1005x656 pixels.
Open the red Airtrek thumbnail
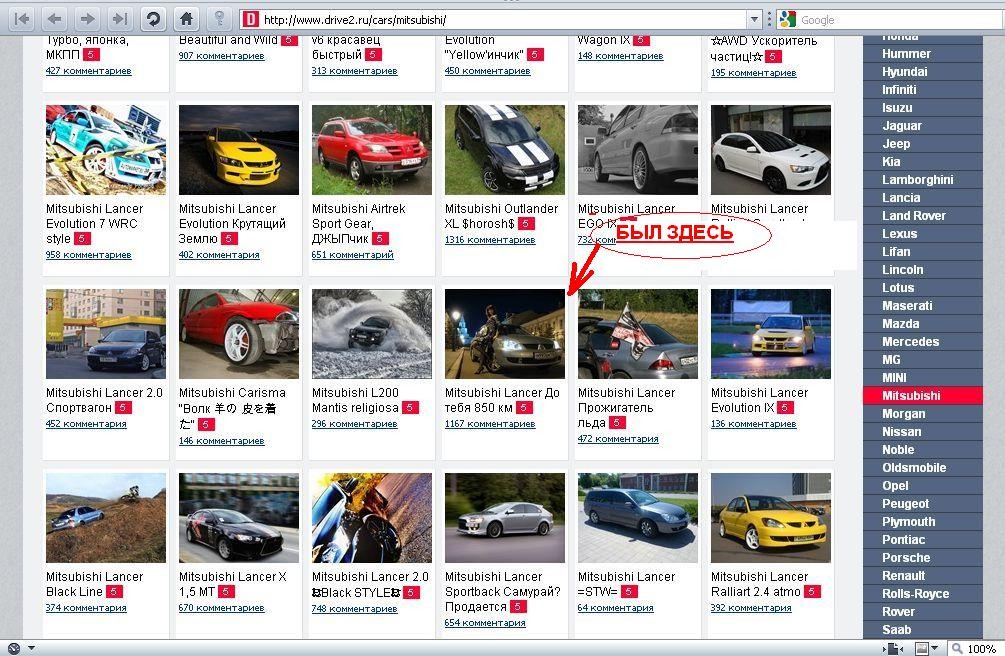[x=372, y=150]
